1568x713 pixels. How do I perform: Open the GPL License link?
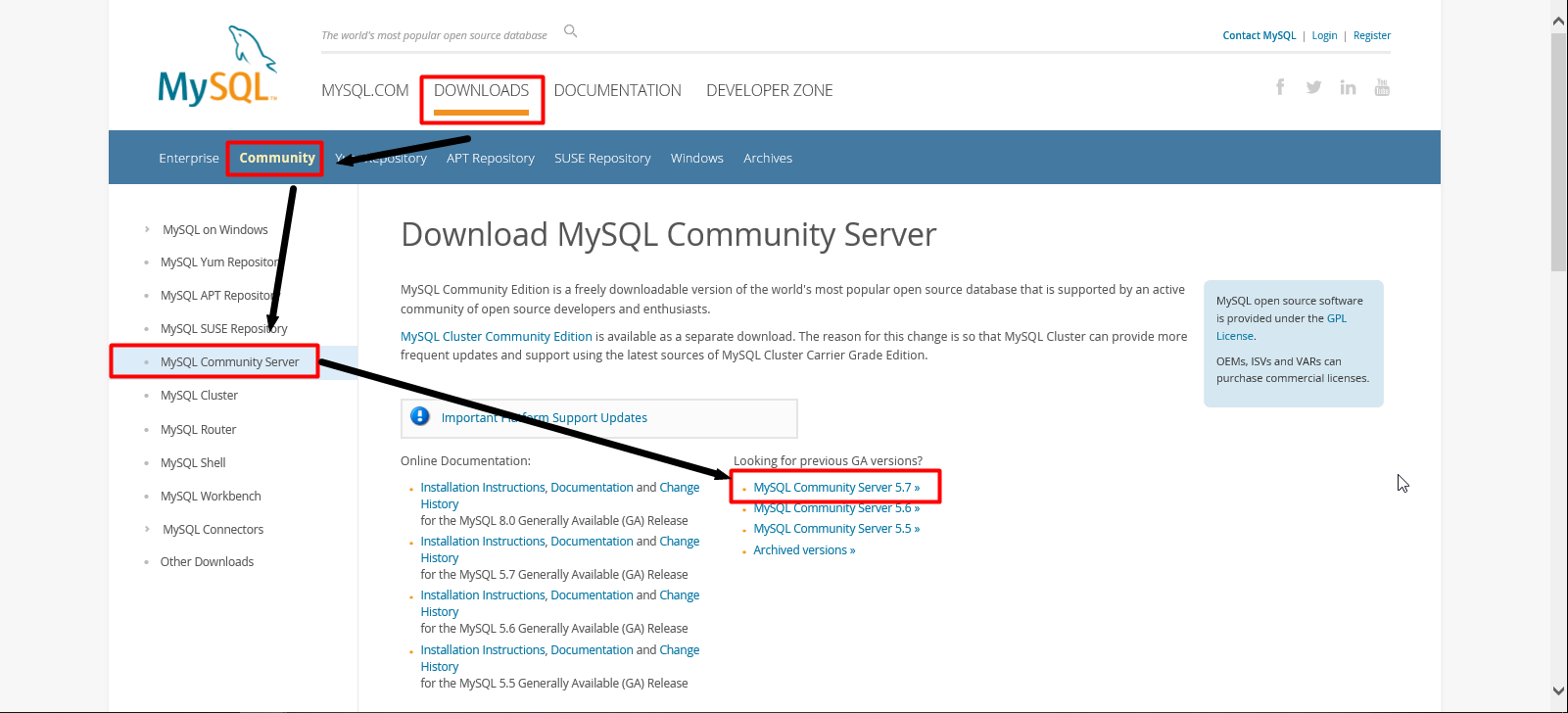tap(1281, 327)
